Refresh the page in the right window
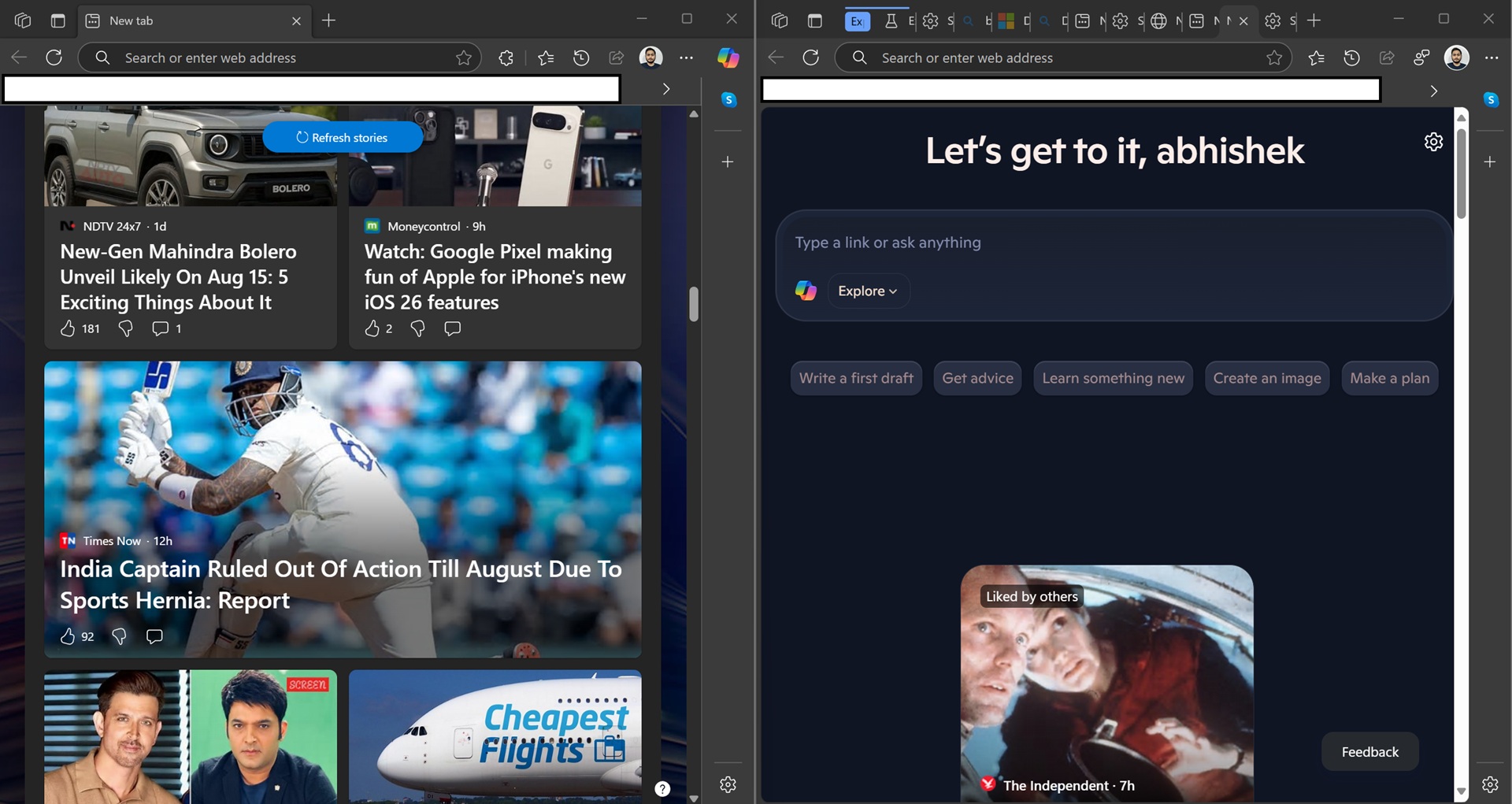The image size is (1512, 804). coord(810,57)
